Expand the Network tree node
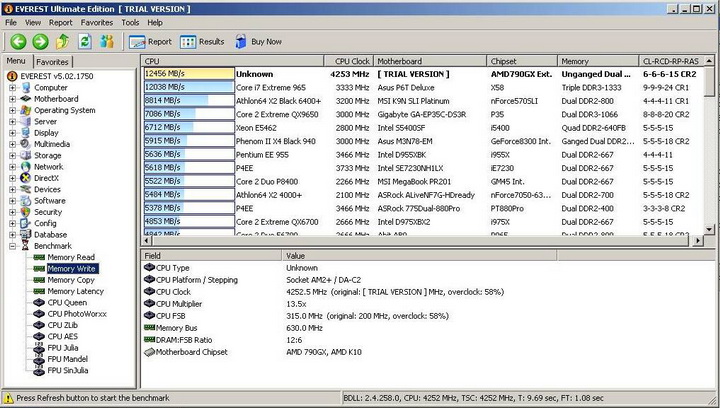This screenshot has height=408, width=720. coord(12,167)
